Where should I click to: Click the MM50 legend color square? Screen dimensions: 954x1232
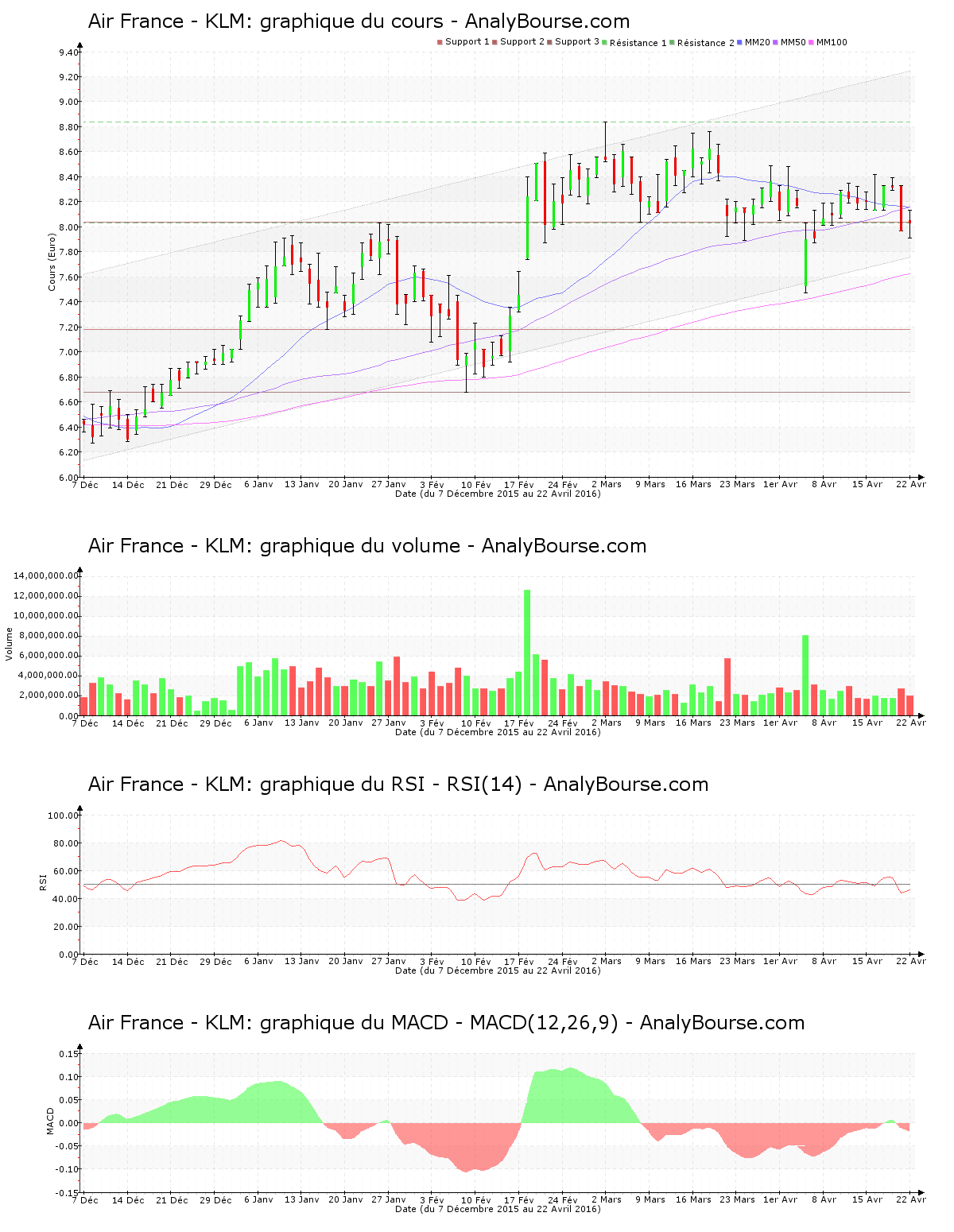(x=775, y=42)
